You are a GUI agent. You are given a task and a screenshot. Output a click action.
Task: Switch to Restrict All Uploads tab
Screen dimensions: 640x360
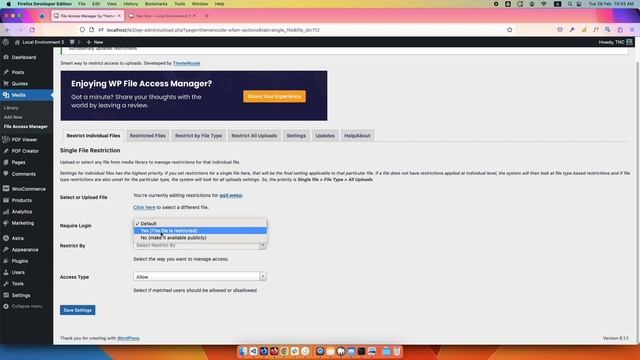(x=254, y=136)
